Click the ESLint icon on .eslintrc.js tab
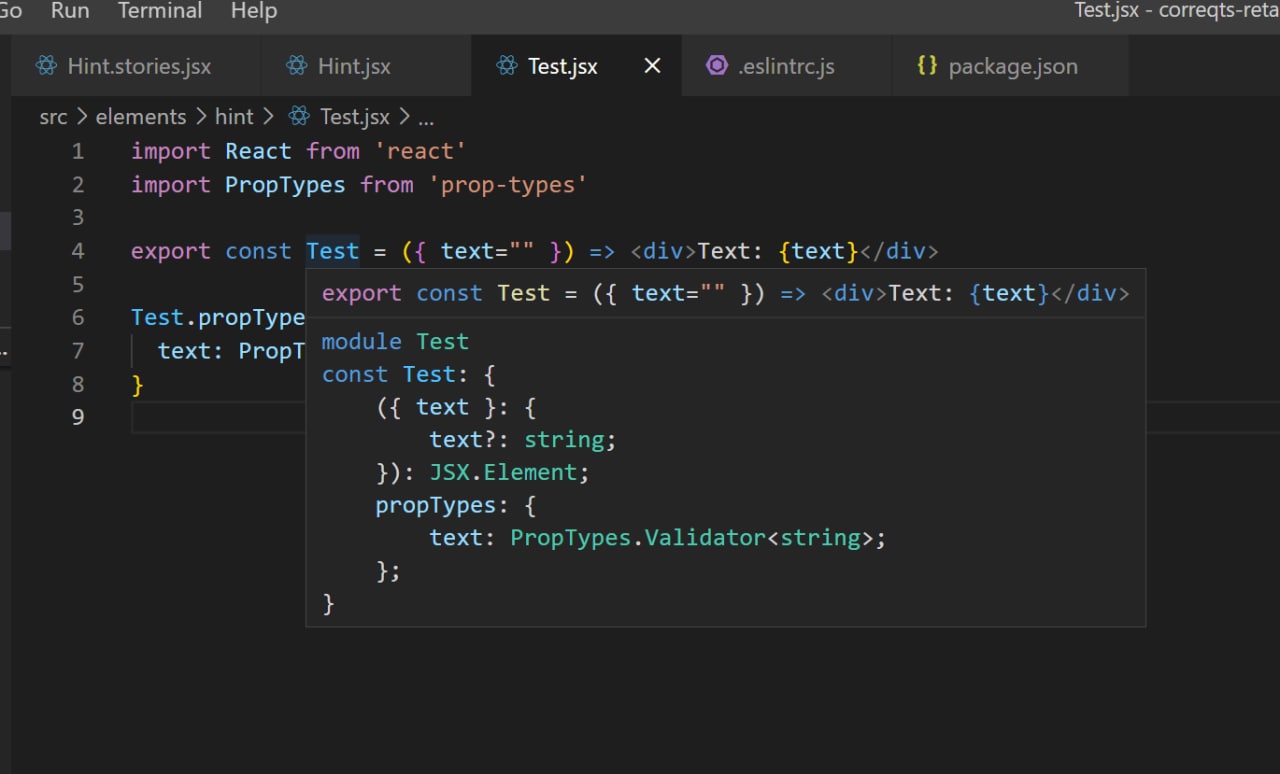 716,66
